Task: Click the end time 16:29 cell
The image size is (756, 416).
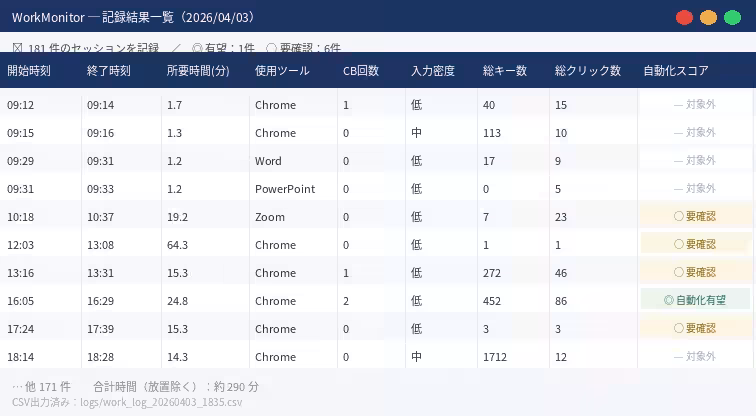Action: (x=100, y=301)
